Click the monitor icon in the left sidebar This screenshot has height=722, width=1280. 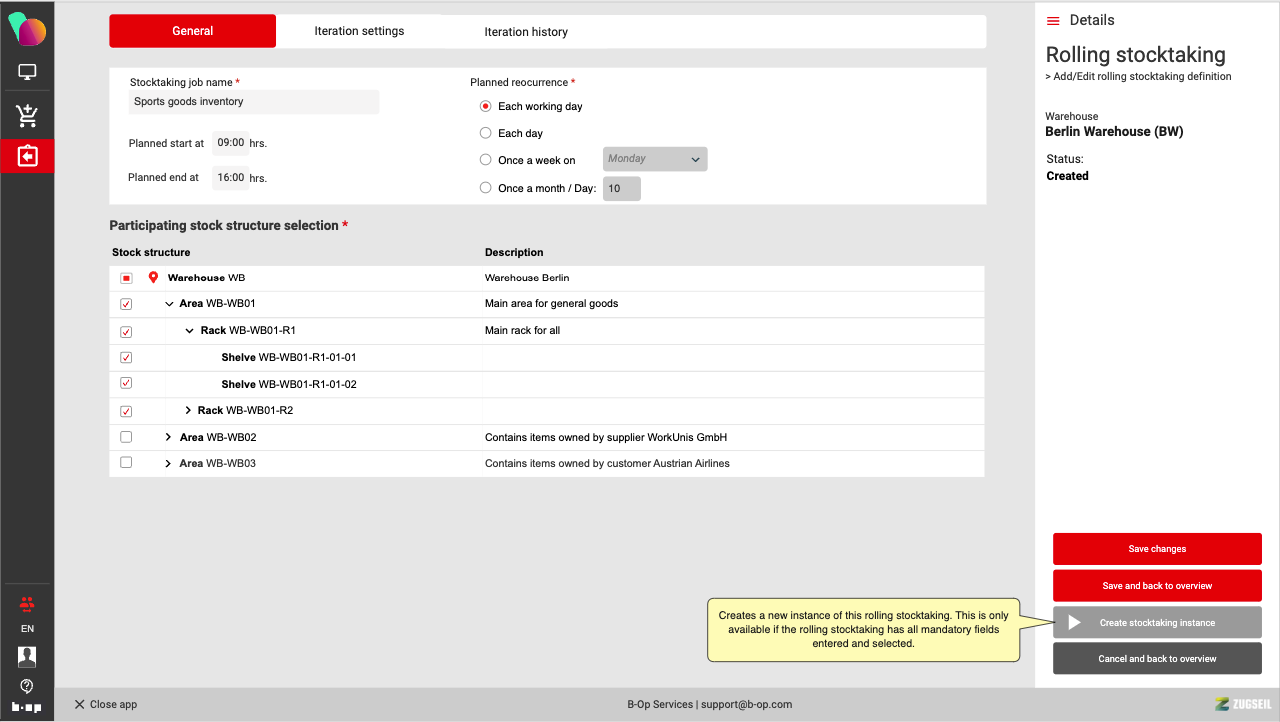pyautogui.click(x=27, y=72)
